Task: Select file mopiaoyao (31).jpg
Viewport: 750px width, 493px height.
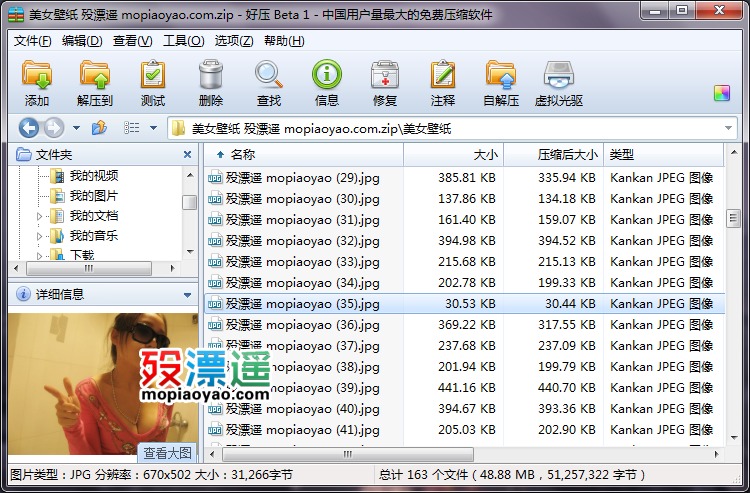Action: tap(302, 220)
